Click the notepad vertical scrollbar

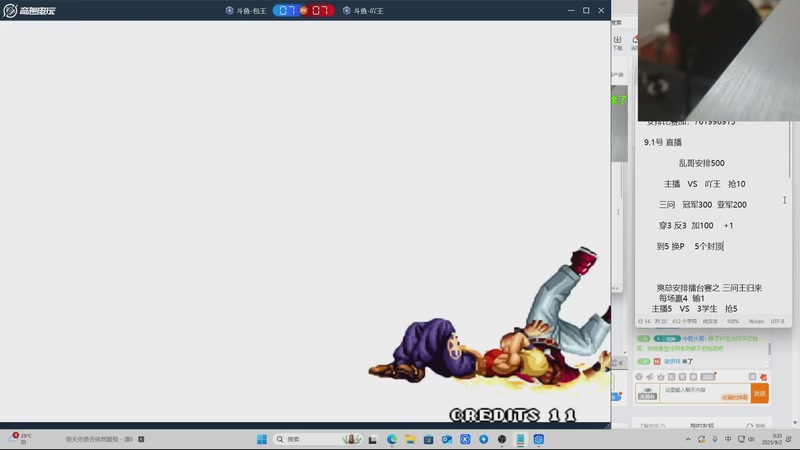coord(789,151)
